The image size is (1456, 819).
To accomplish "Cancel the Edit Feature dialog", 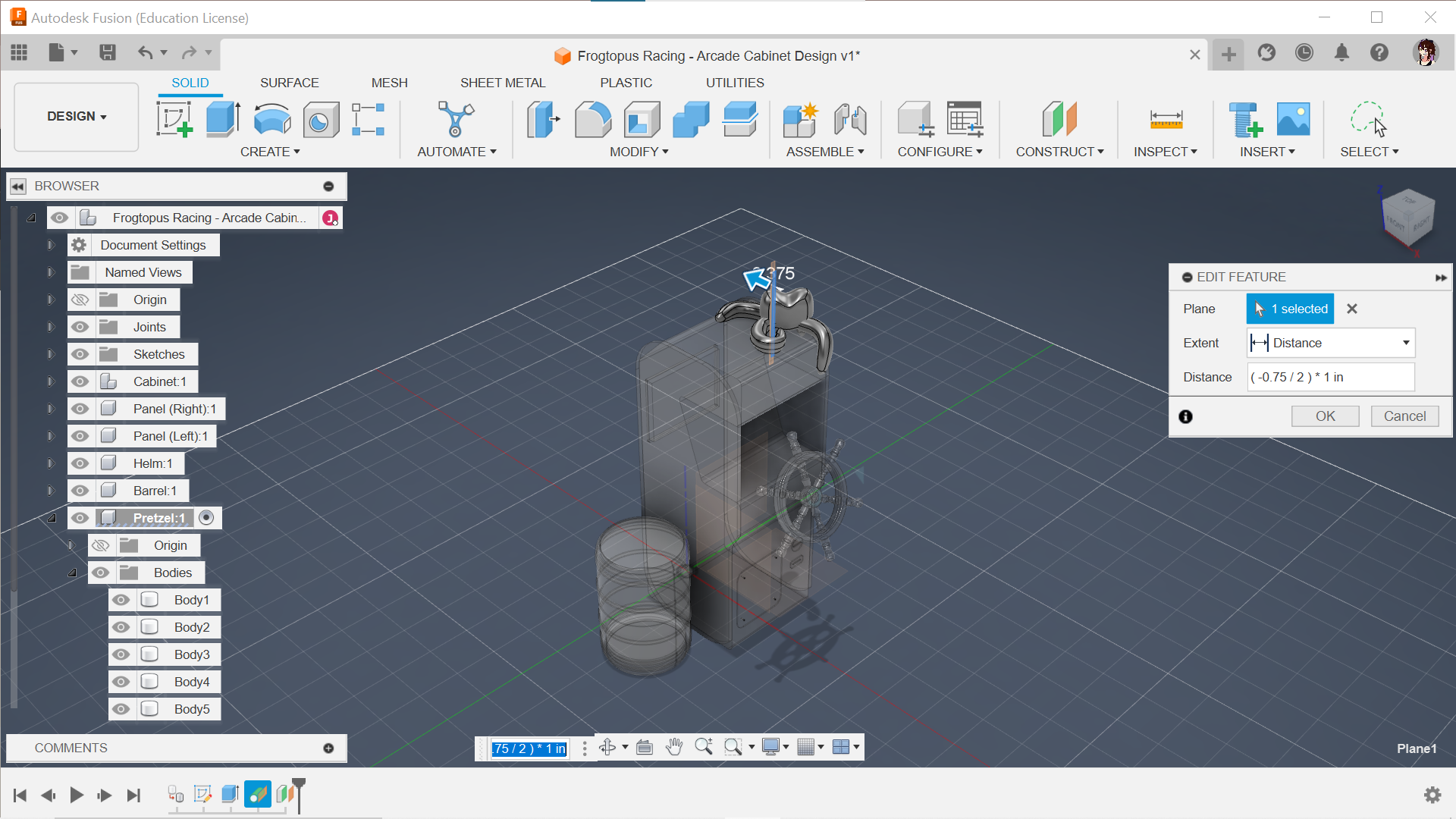I will 1404,416.
